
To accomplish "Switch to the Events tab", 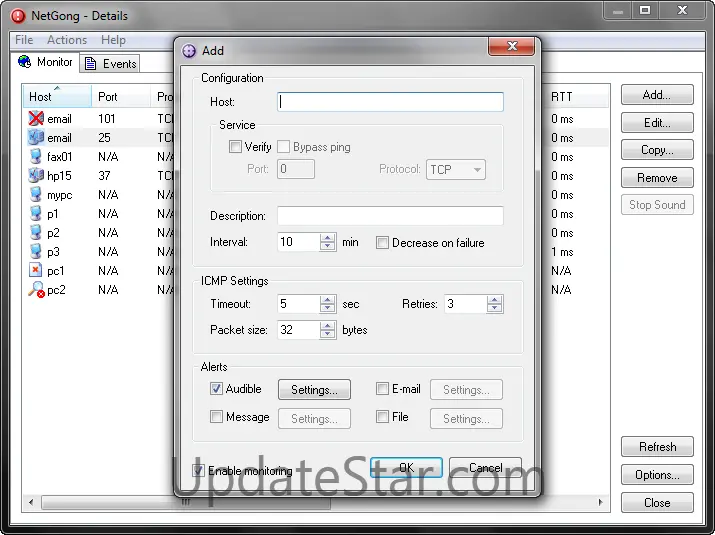I will [x=110, y=63].
